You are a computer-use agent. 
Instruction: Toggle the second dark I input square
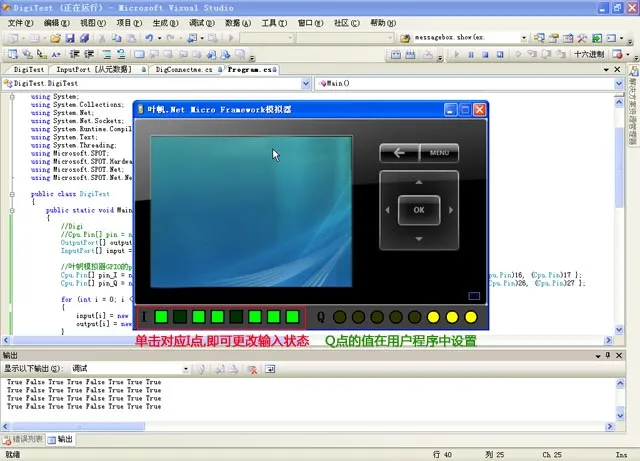pos(180,317)
